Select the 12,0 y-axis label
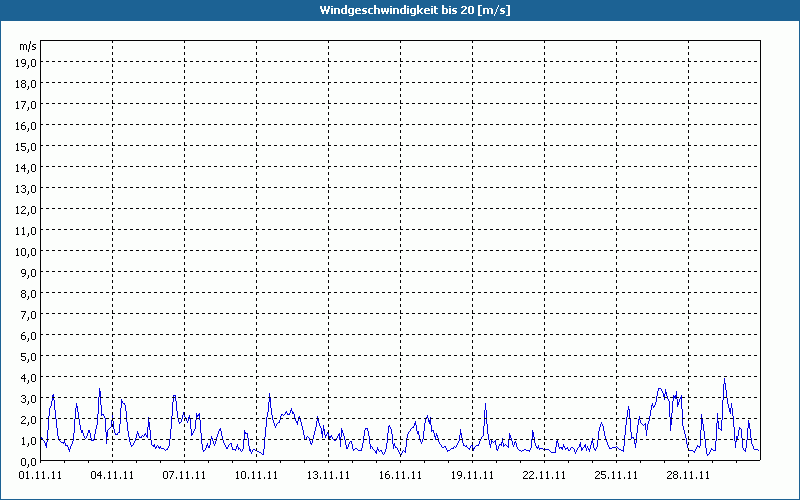 [26, 210]
